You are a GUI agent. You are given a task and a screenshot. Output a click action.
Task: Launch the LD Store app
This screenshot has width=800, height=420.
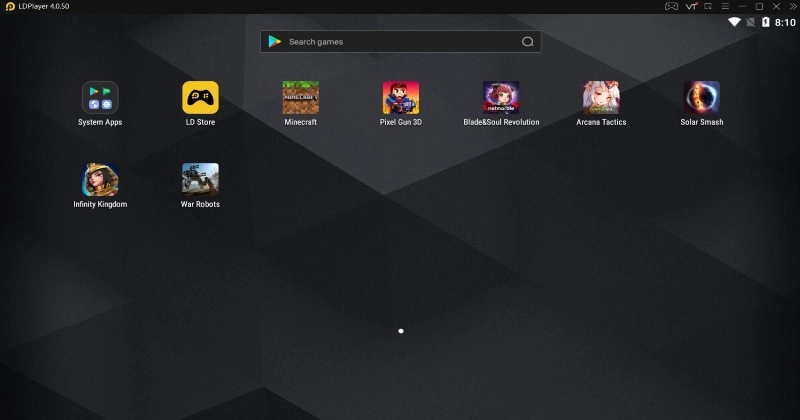pyautogui.click(x=201, y=97)
